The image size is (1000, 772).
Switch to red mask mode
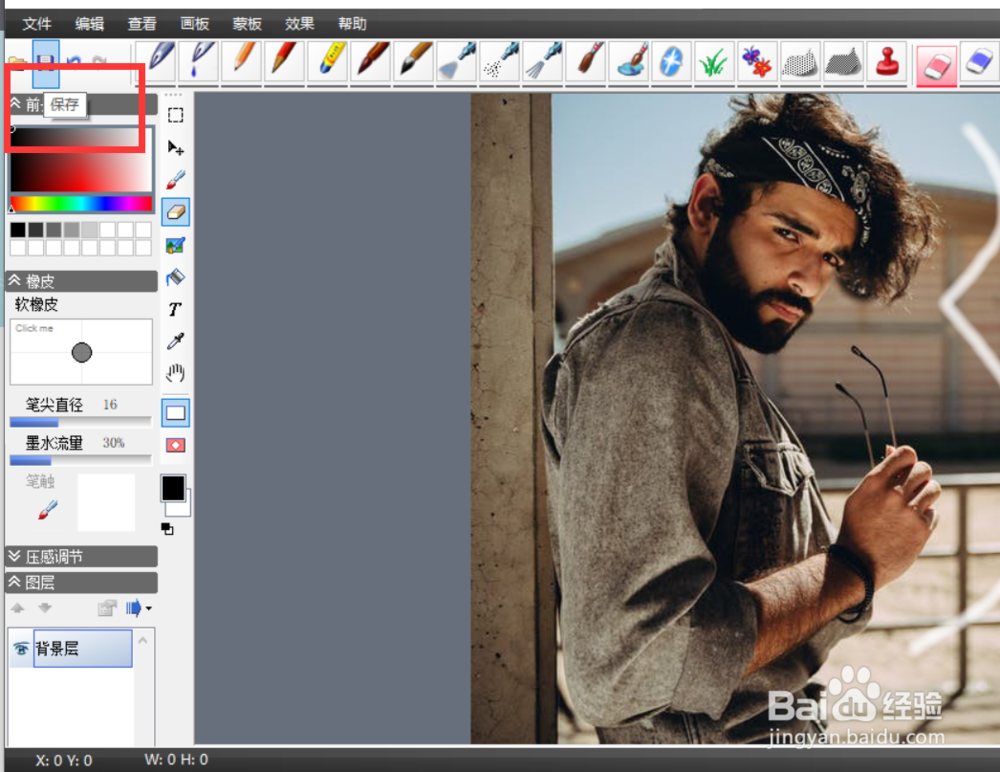pos(175,445)
